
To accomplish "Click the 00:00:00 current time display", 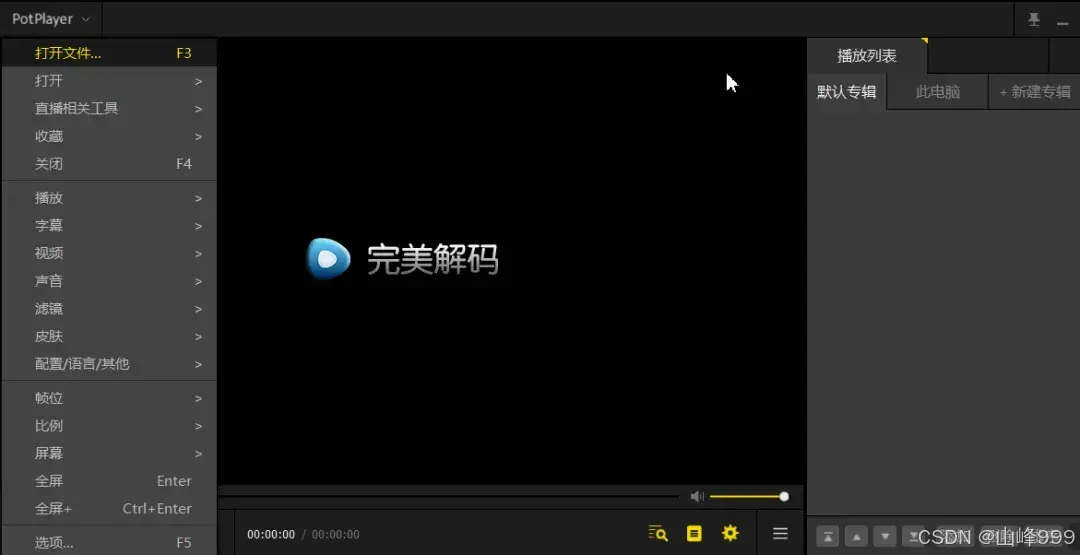I will click(271, 534).
